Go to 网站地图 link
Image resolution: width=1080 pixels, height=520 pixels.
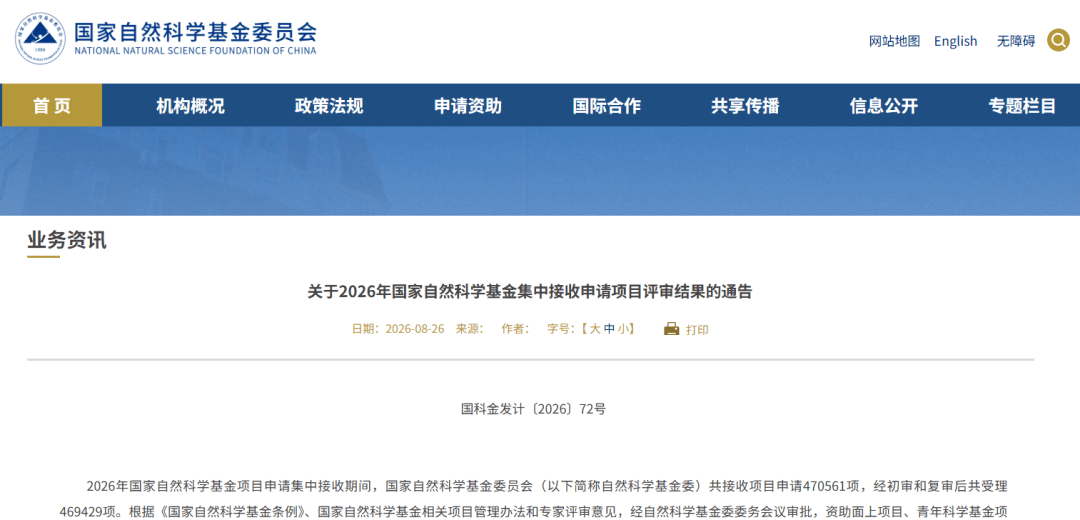click(x=894, y=41)
